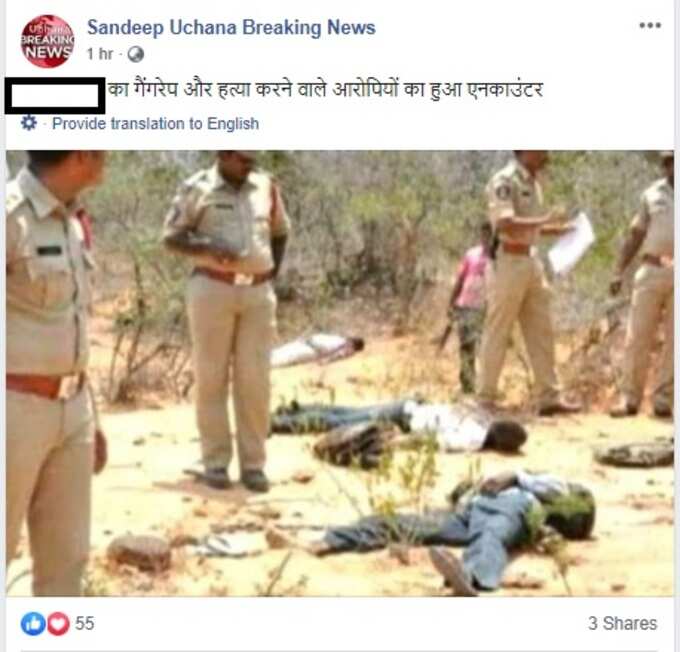Click Provide translation to English
The width and height of the screenshot is (680, 652).
pyautogui.click(x=155, y=124)
